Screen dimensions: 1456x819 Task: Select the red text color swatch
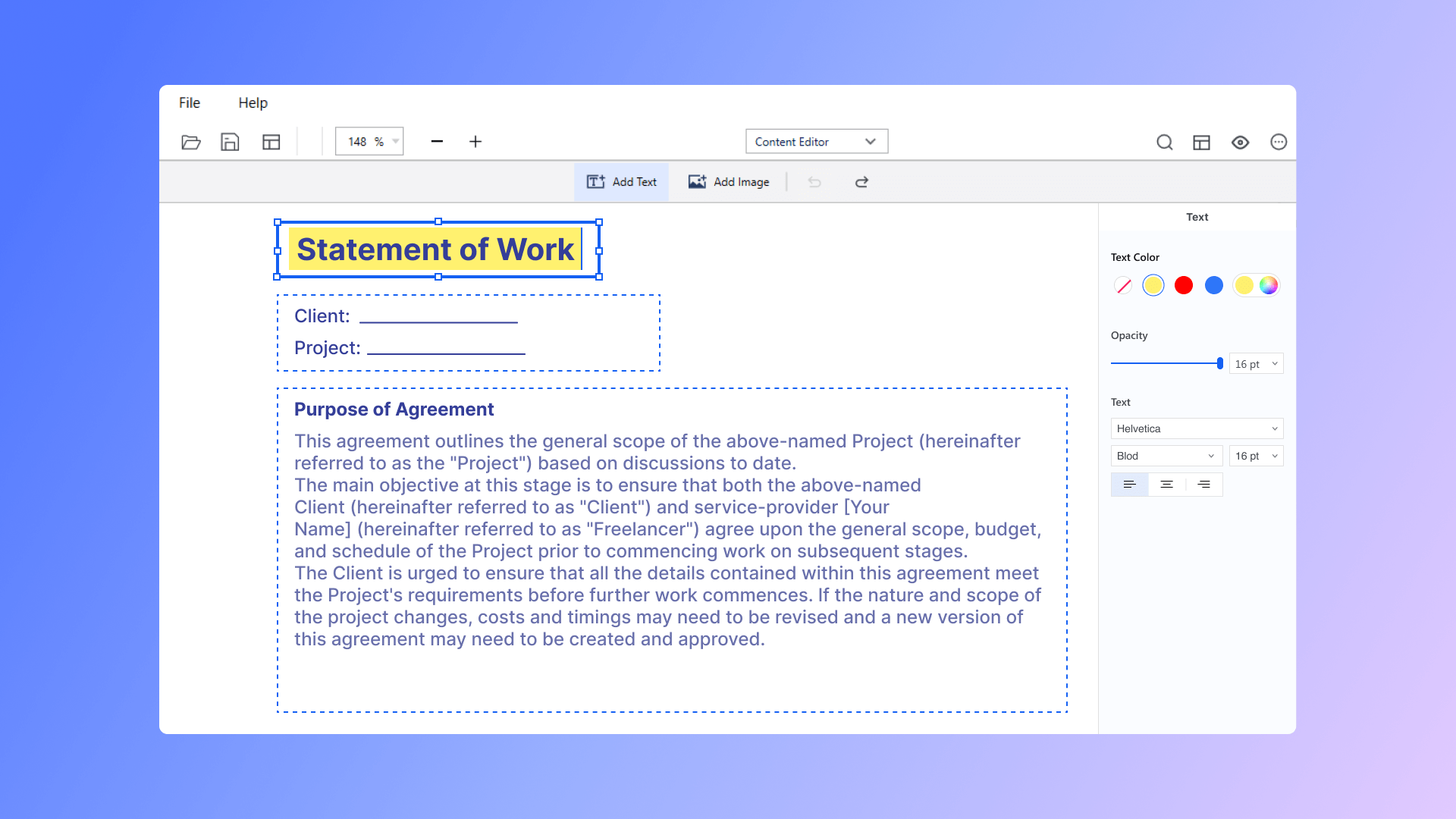[x=1183, y=285]
